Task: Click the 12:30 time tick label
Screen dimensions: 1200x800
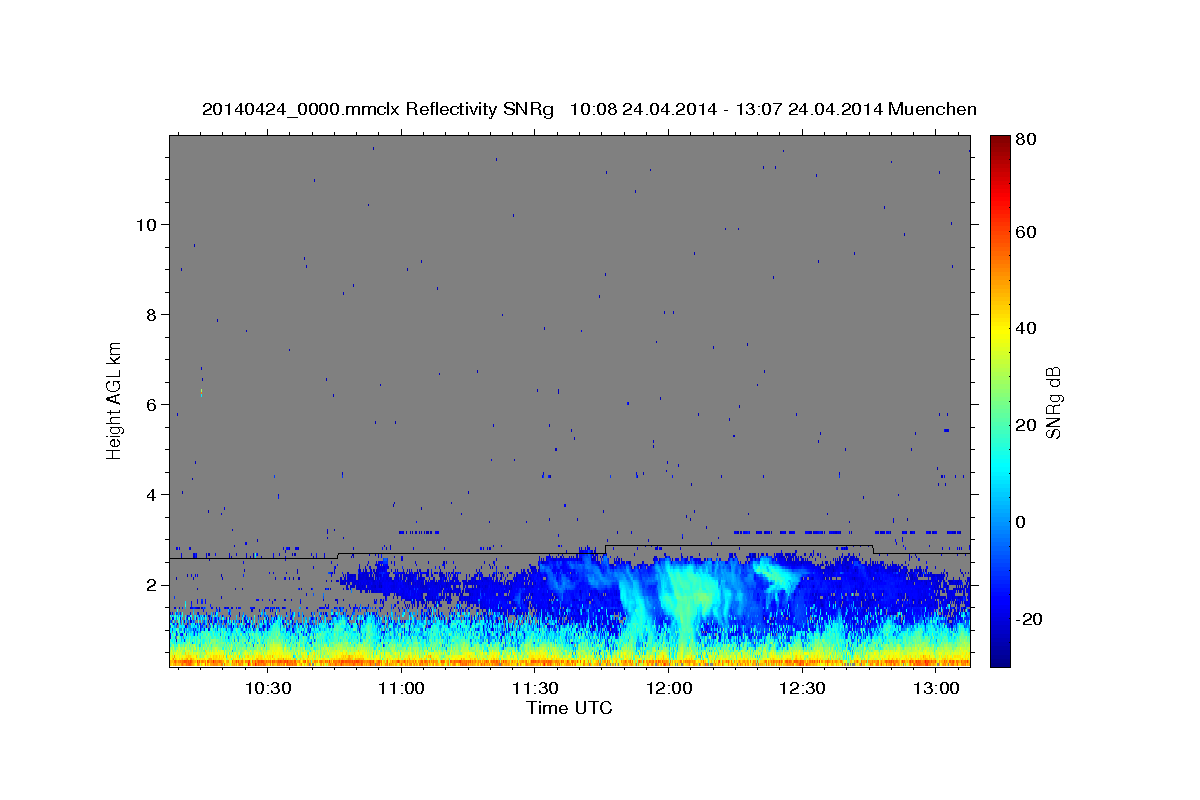Action: (x=802, y=689)
